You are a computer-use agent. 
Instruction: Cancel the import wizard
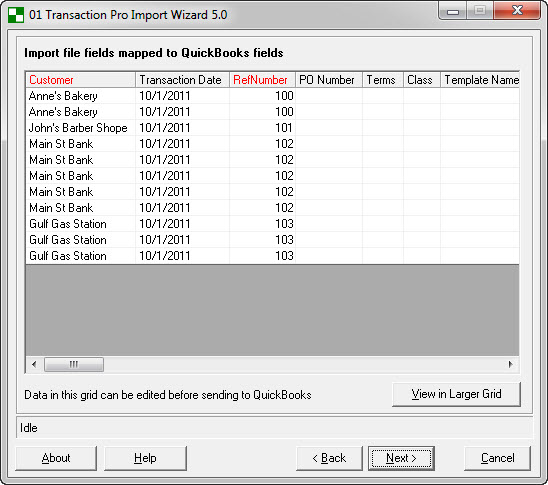pyautogui.click(x=497, y=458)
